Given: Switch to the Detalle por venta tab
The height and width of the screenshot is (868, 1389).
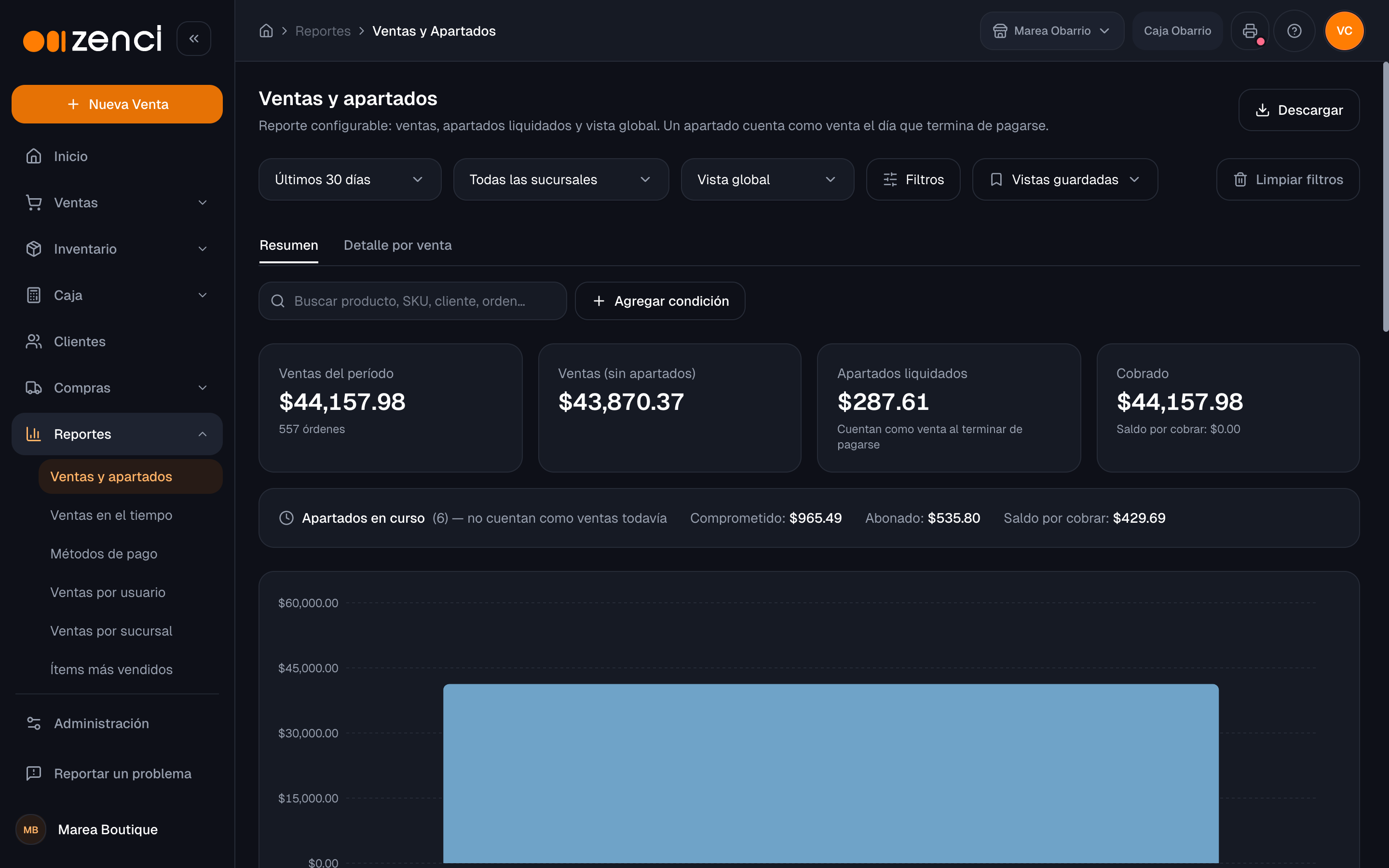Looking at the screenshot, I should tap(398, 246).
